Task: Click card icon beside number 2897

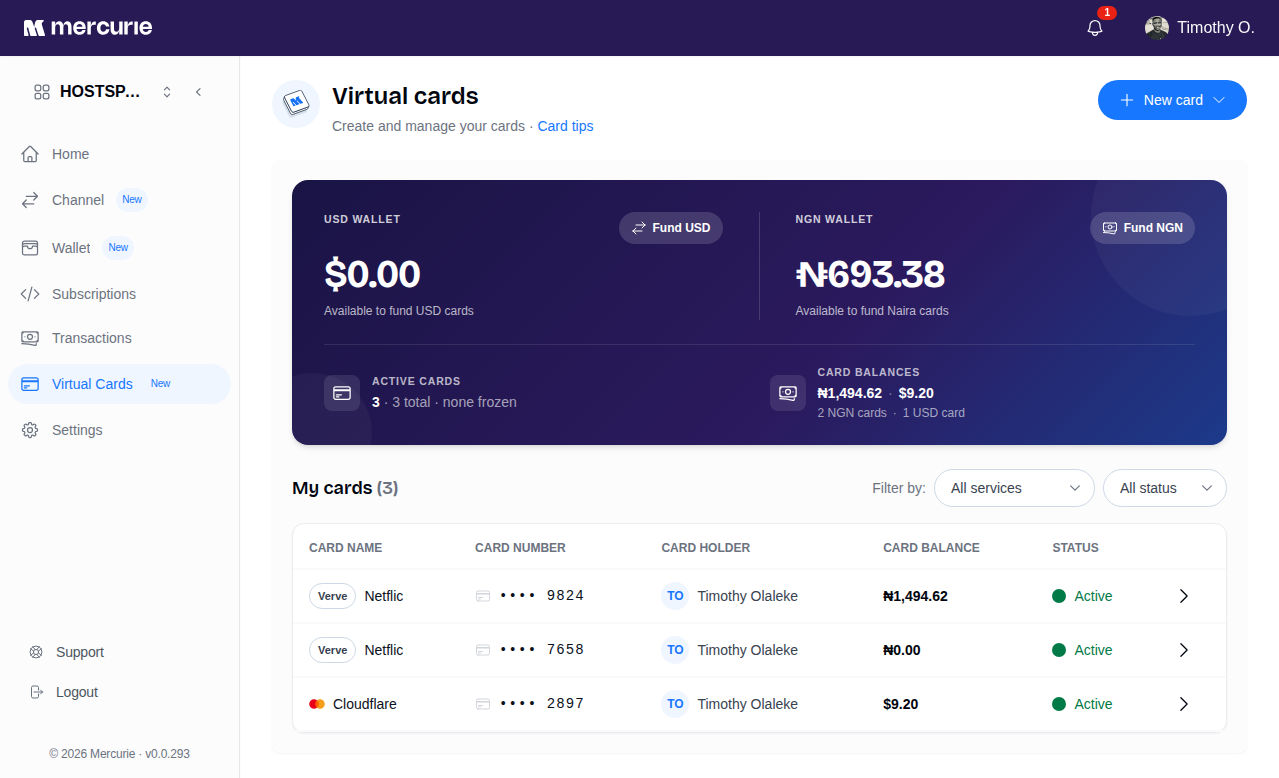Action: (x=483, y=704)
